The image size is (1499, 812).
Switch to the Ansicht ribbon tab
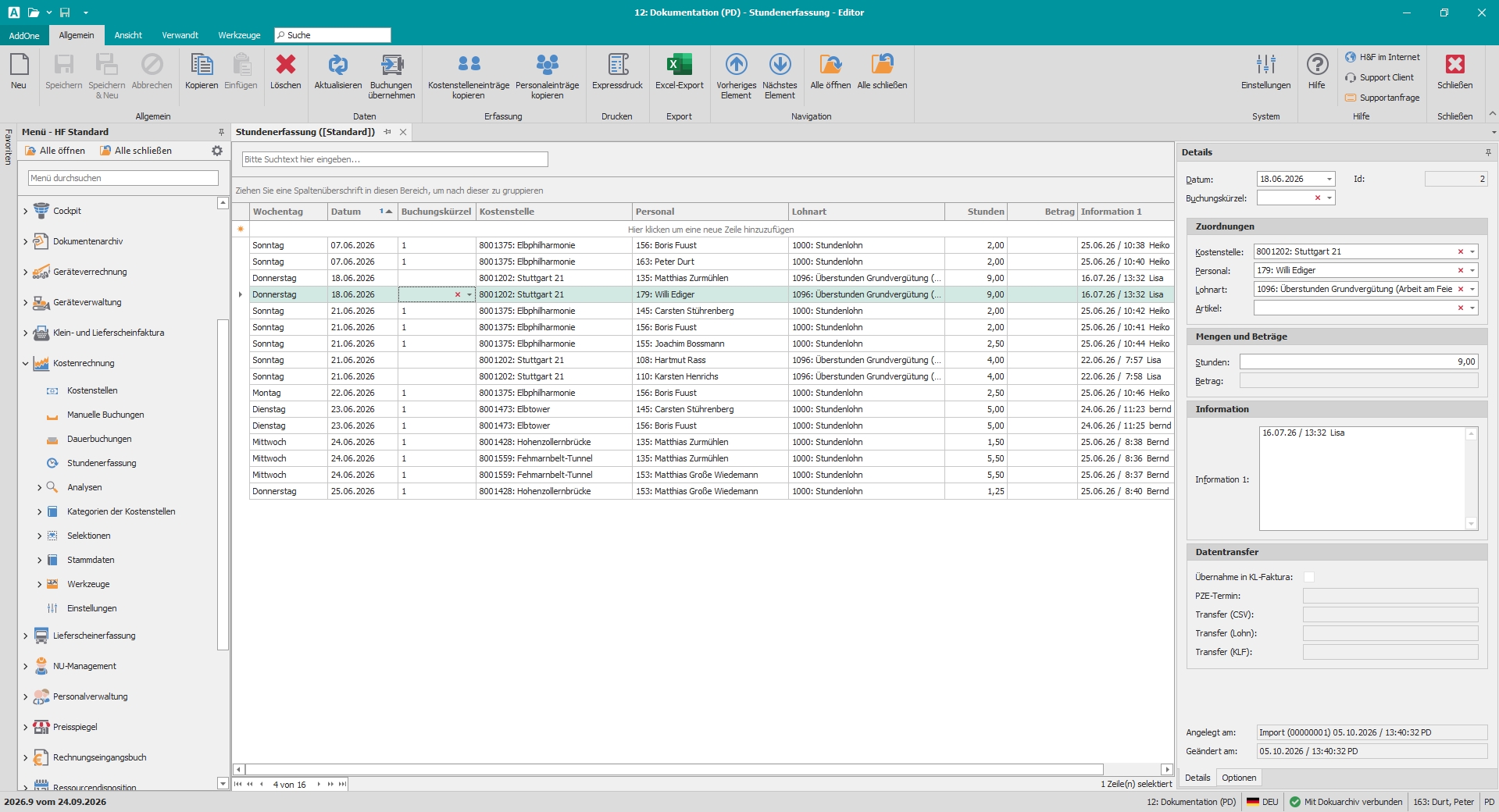(128, 35)
